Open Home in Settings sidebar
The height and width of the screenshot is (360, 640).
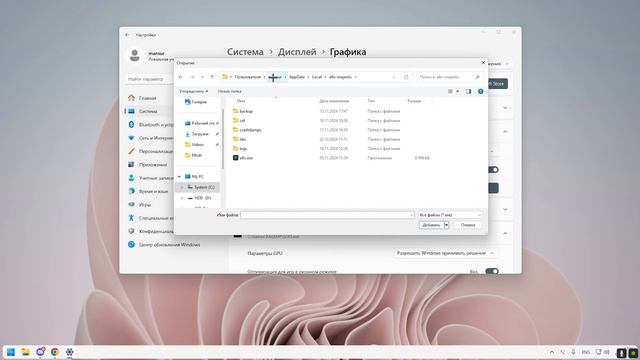pyautogui.click(x=147, y=98)
